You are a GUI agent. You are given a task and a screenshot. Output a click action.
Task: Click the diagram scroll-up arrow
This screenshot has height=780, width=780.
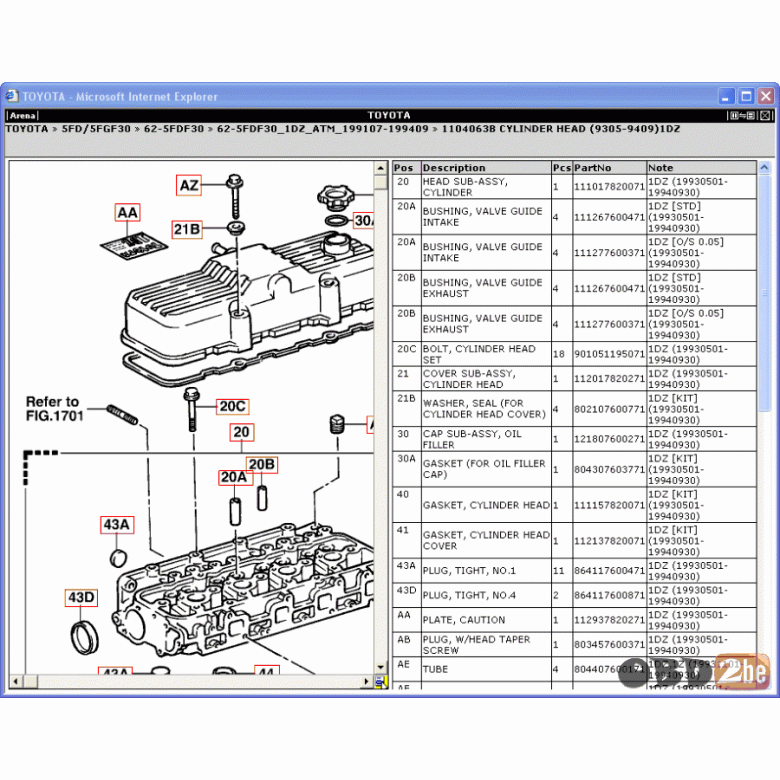381,168
